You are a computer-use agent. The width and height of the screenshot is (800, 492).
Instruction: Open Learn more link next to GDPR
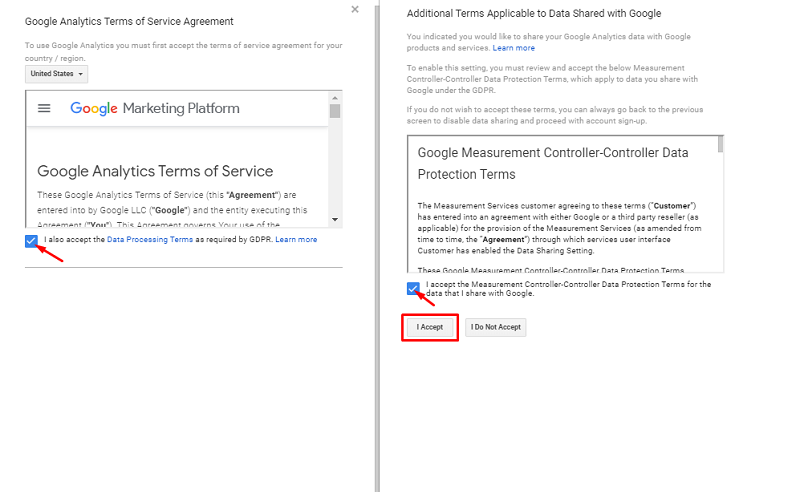pyautogui.click(x=296, y=239)
